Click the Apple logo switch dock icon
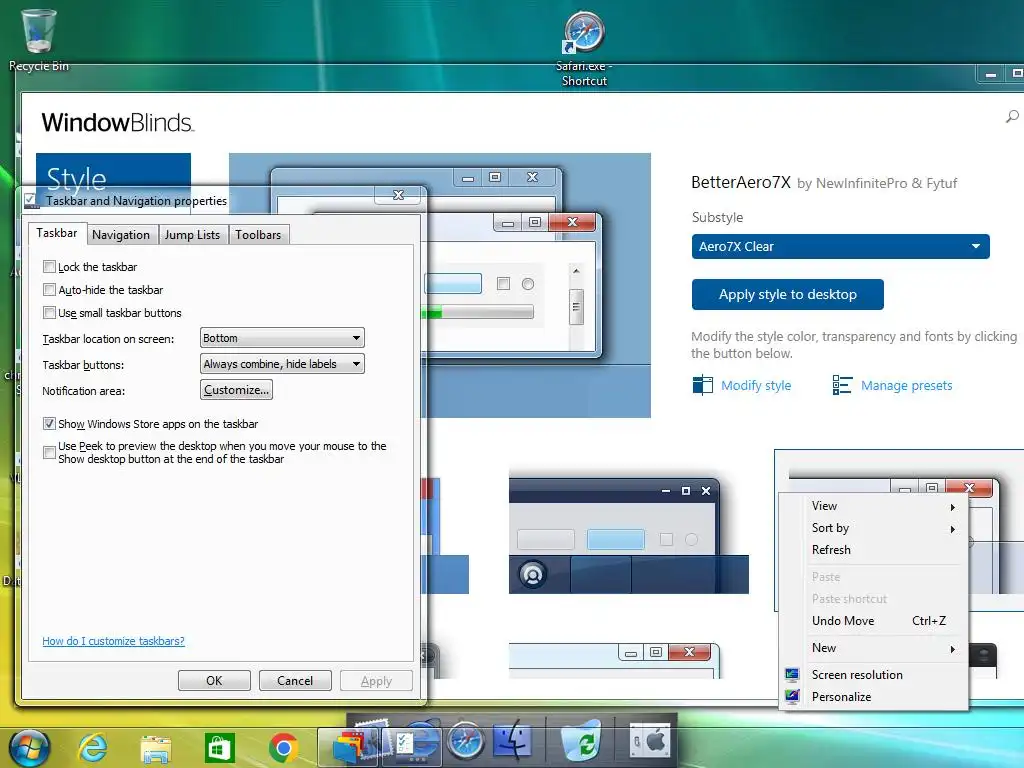Screen dimensions: 1024x768 click(650, 741)
